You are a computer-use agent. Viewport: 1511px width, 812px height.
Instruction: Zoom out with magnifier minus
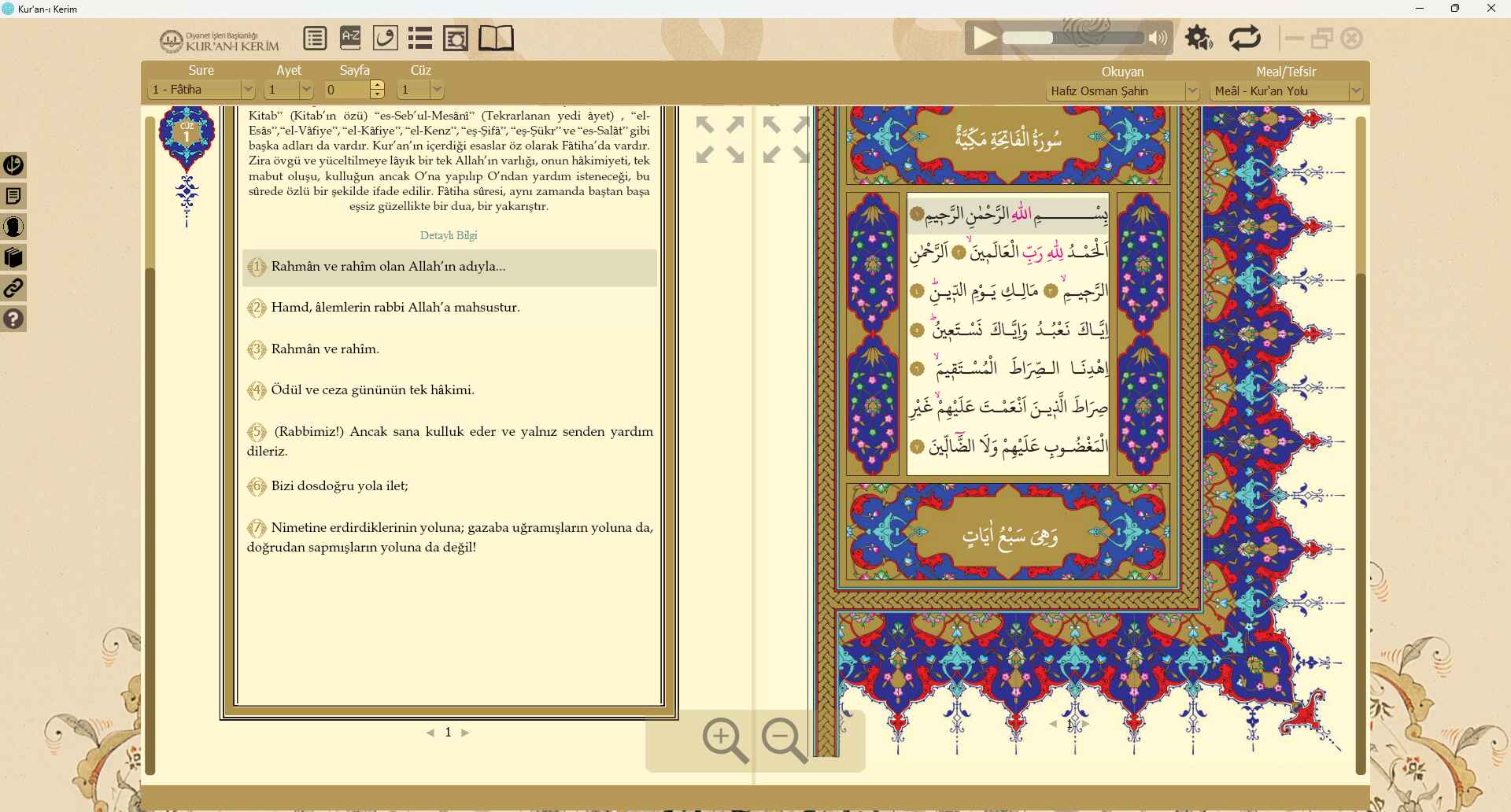tap(785, 740)
